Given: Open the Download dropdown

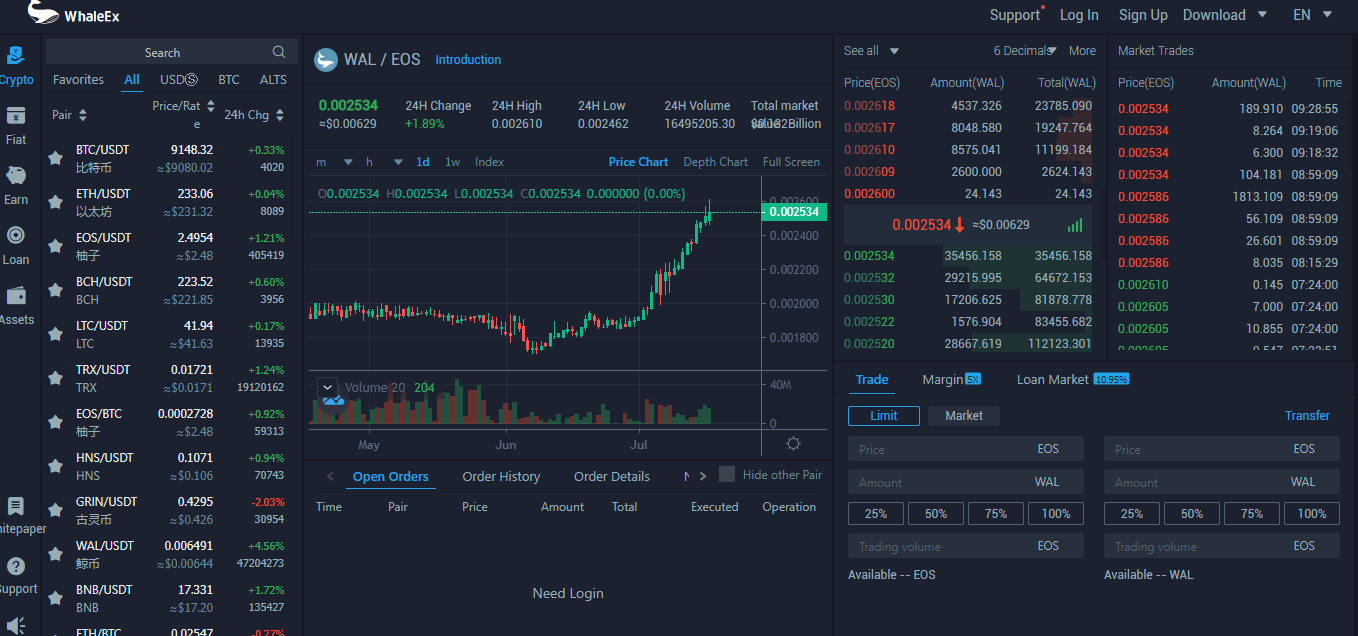Looking at the screenshot, I should tap(1225, 15).
